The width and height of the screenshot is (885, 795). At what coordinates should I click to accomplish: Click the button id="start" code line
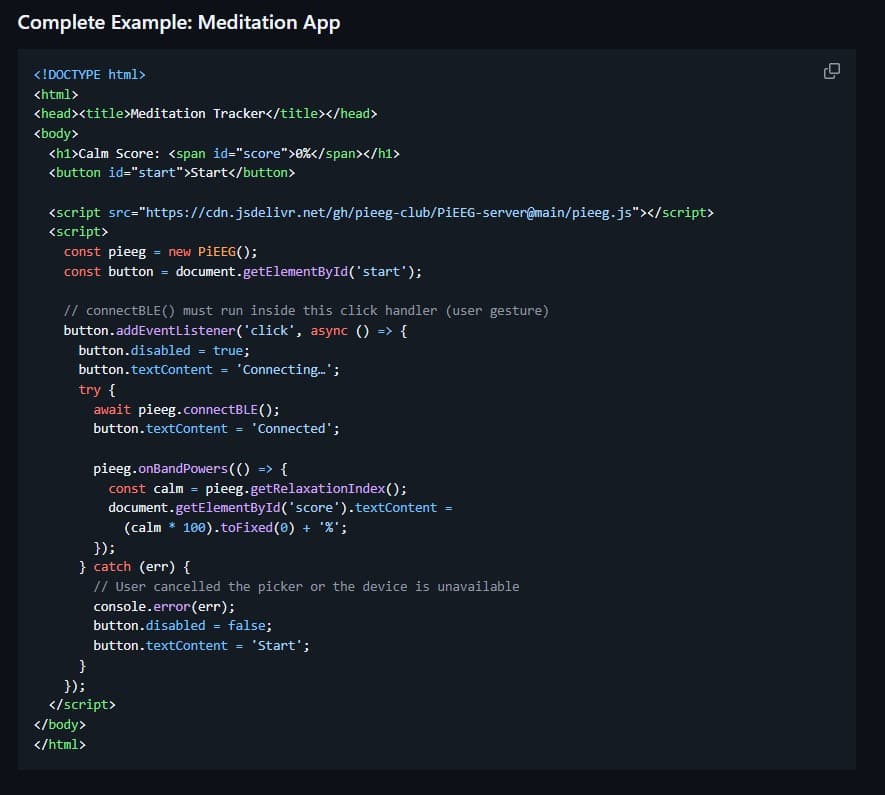pyautogui.click(x=172, y=173)
